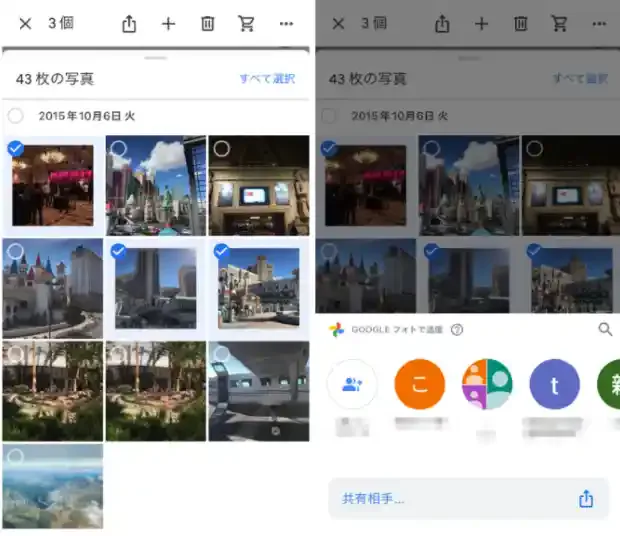The width and height of the screenshot is (620, 536).
Task: Tap the trash delete icon in left screen
Action: (208, 24)
